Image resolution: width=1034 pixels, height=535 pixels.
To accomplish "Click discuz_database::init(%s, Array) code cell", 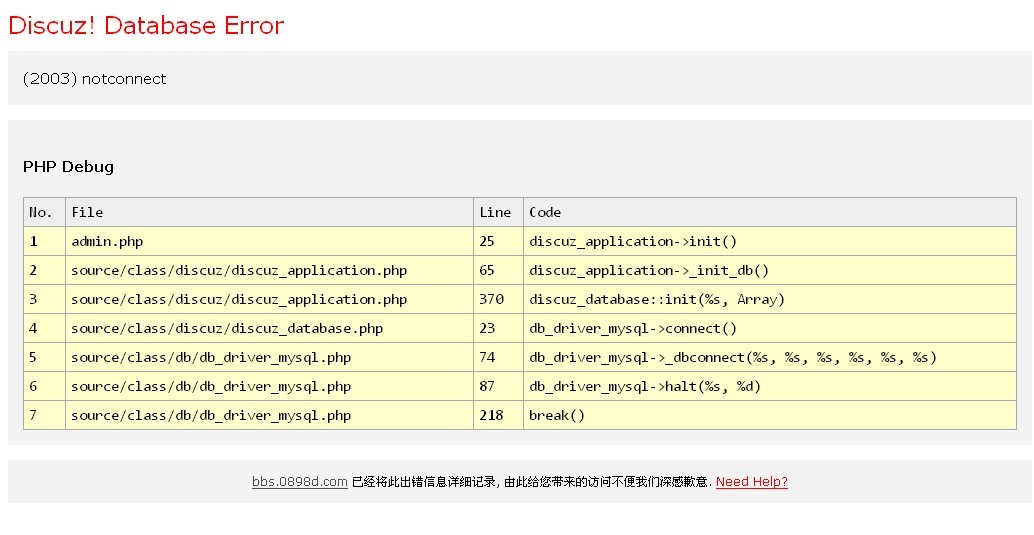I will [x=770, y=299].
